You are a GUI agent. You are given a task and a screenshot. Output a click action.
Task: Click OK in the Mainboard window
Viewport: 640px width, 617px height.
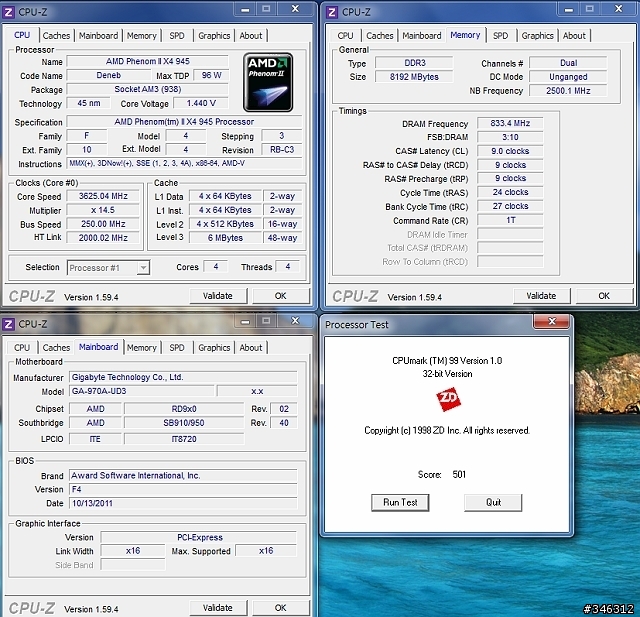pyautogui.click(x=280, y=608)
